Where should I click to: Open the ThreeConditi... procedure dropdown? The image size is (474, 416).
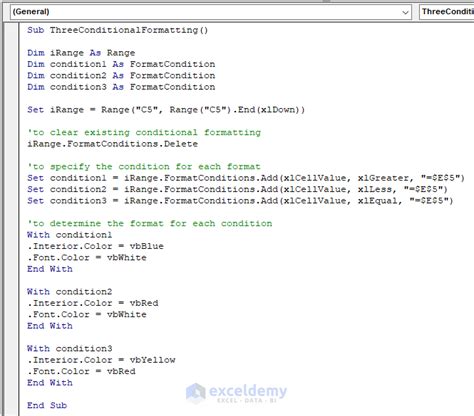[446, 12]
